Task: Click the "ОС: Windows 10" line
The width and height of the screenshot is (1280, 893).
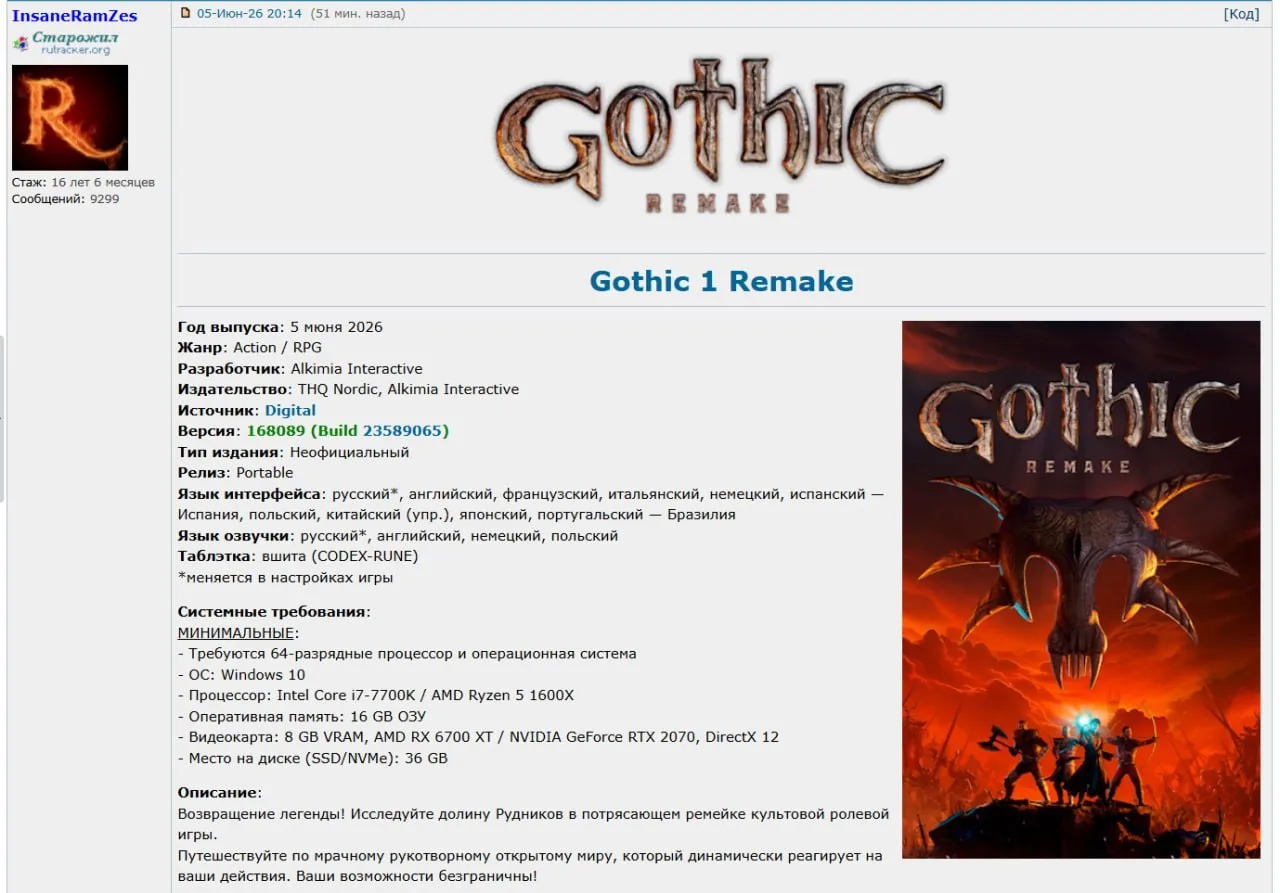Action: [242, 675]
